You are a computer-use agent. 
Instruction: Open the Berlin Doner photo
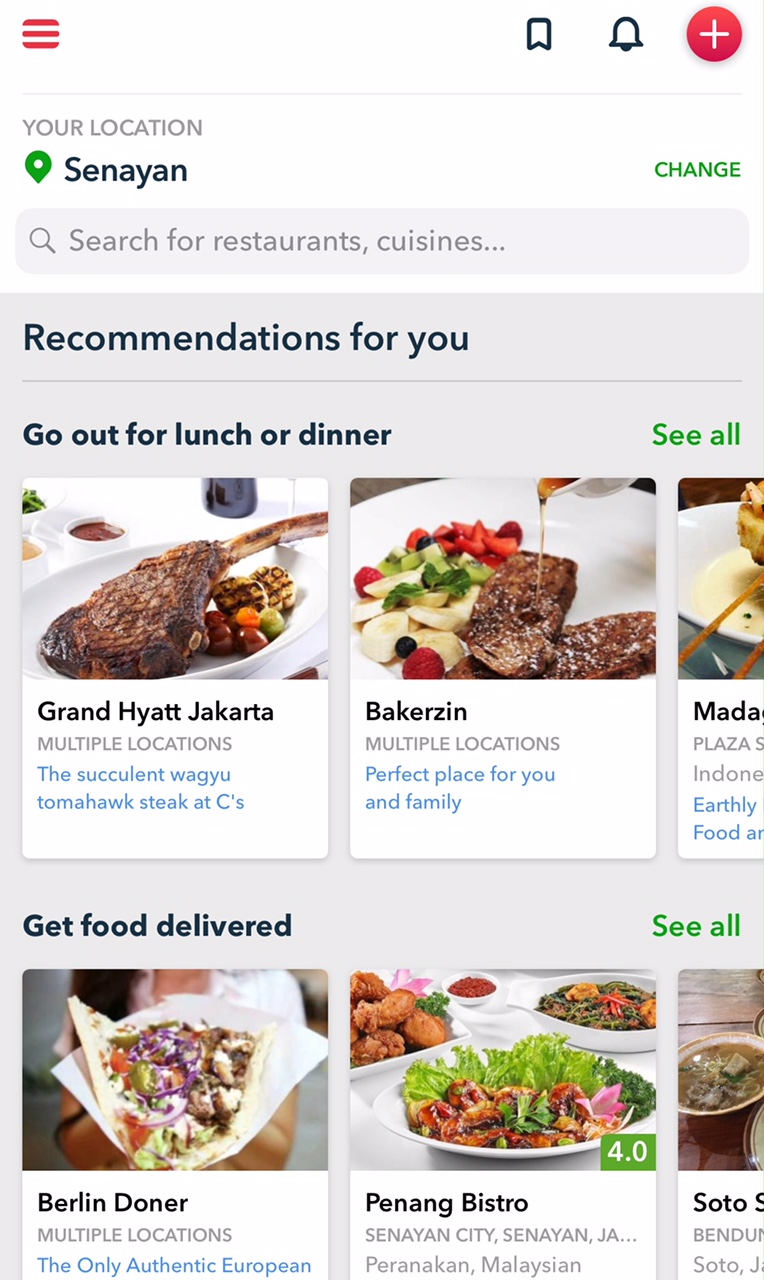click(175, 1069)
